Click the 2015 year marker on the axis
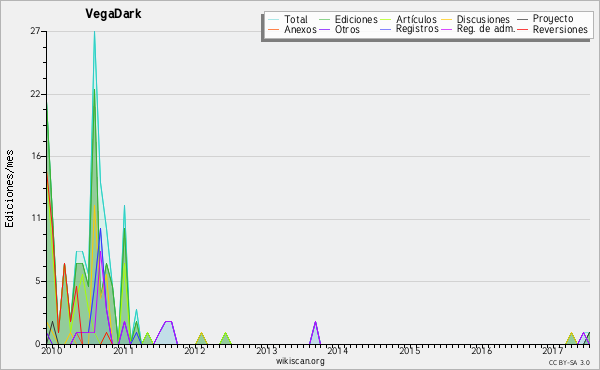Screen dimensions: 600x370 410,350
